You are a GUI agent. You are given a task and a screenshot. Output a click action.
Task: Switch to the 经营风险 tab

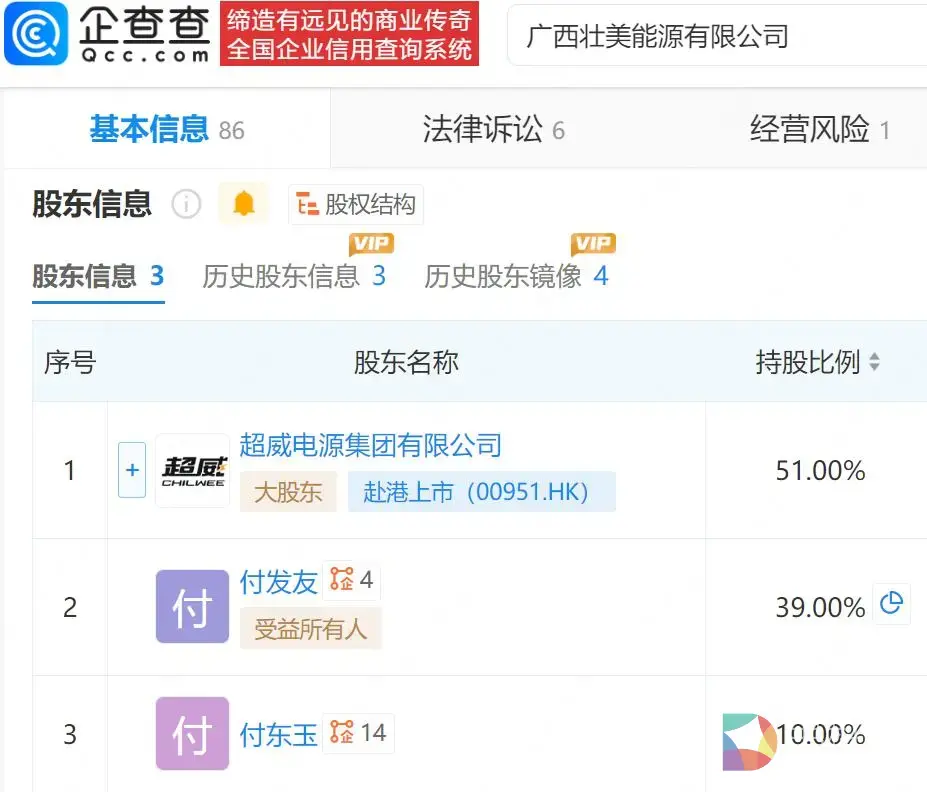coord(820,129)
